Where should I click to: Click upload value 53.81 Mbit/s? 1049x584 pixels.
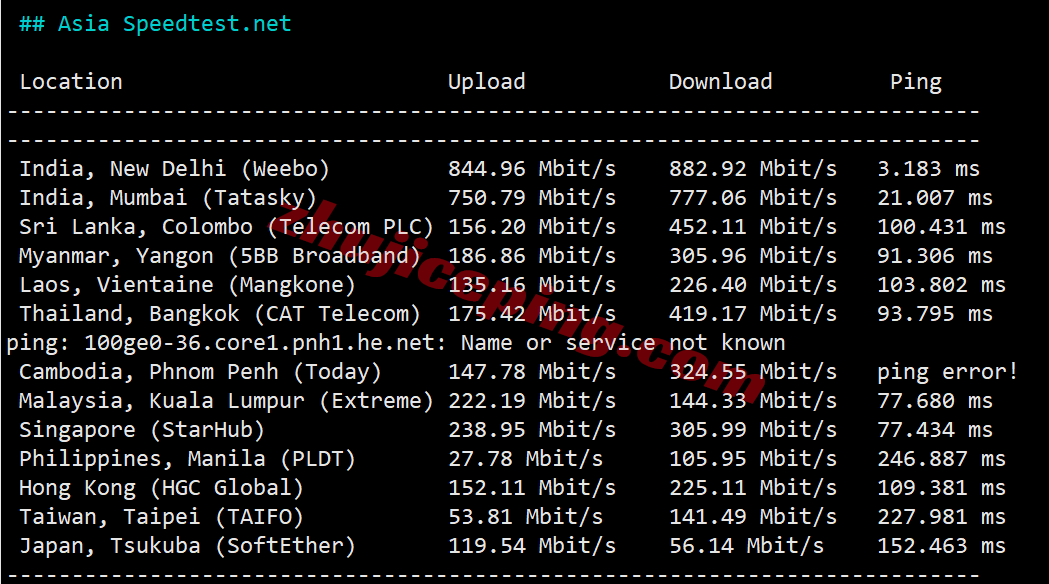coord(525,517)
